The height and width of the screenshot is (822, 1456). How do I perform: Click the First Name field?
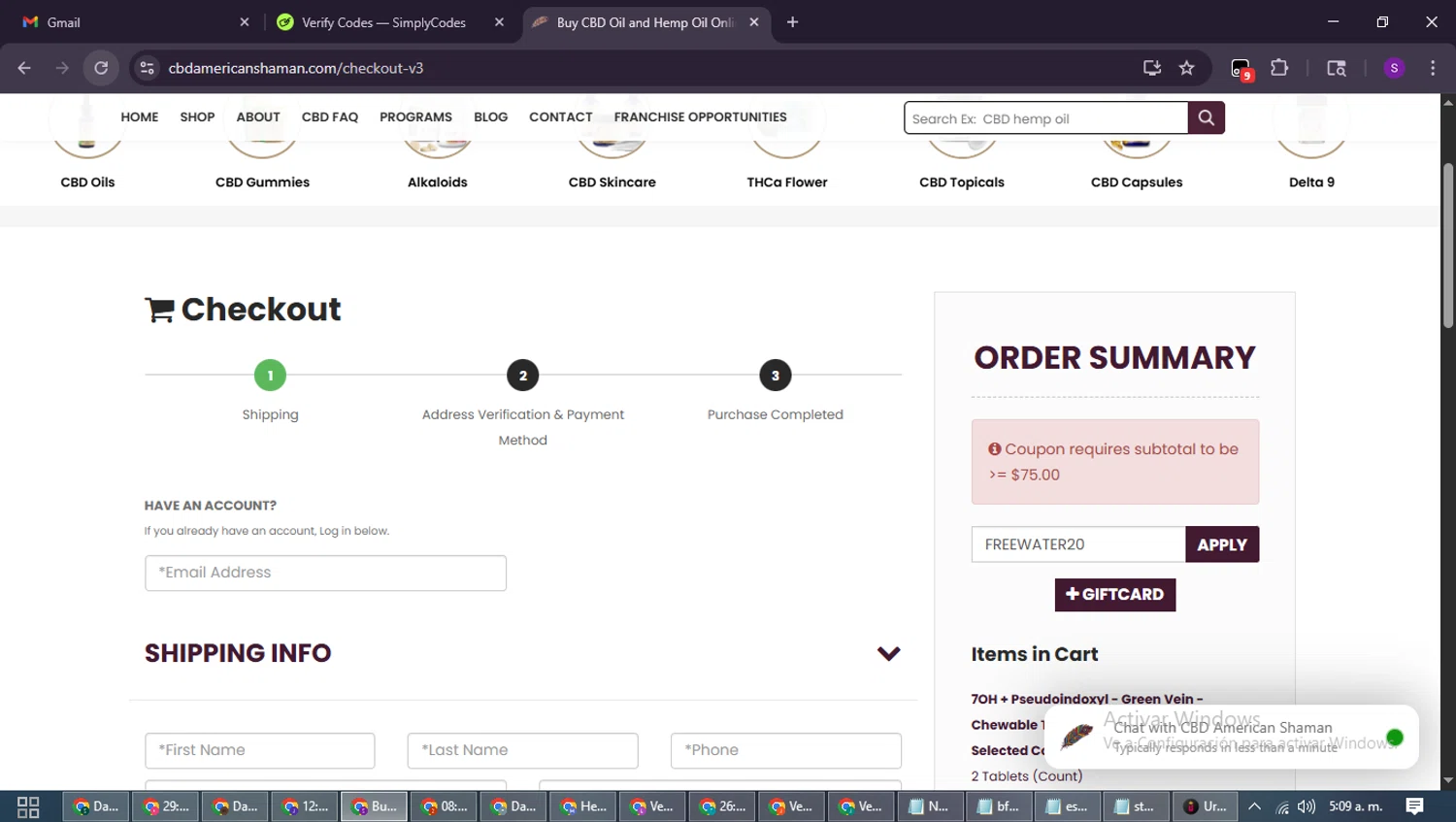tap(260, 750)
